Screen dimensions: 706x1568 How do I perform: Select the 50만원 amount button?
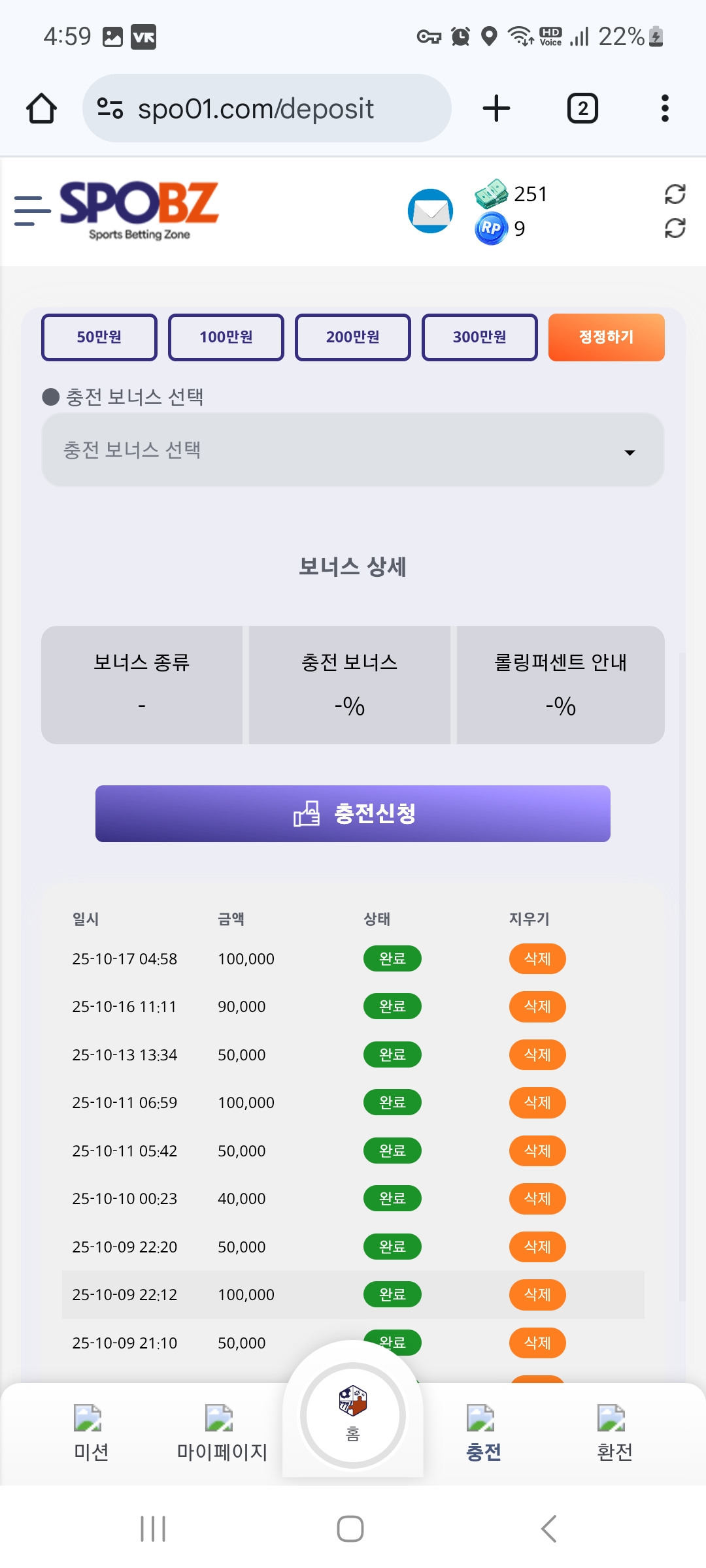[99, 337]
